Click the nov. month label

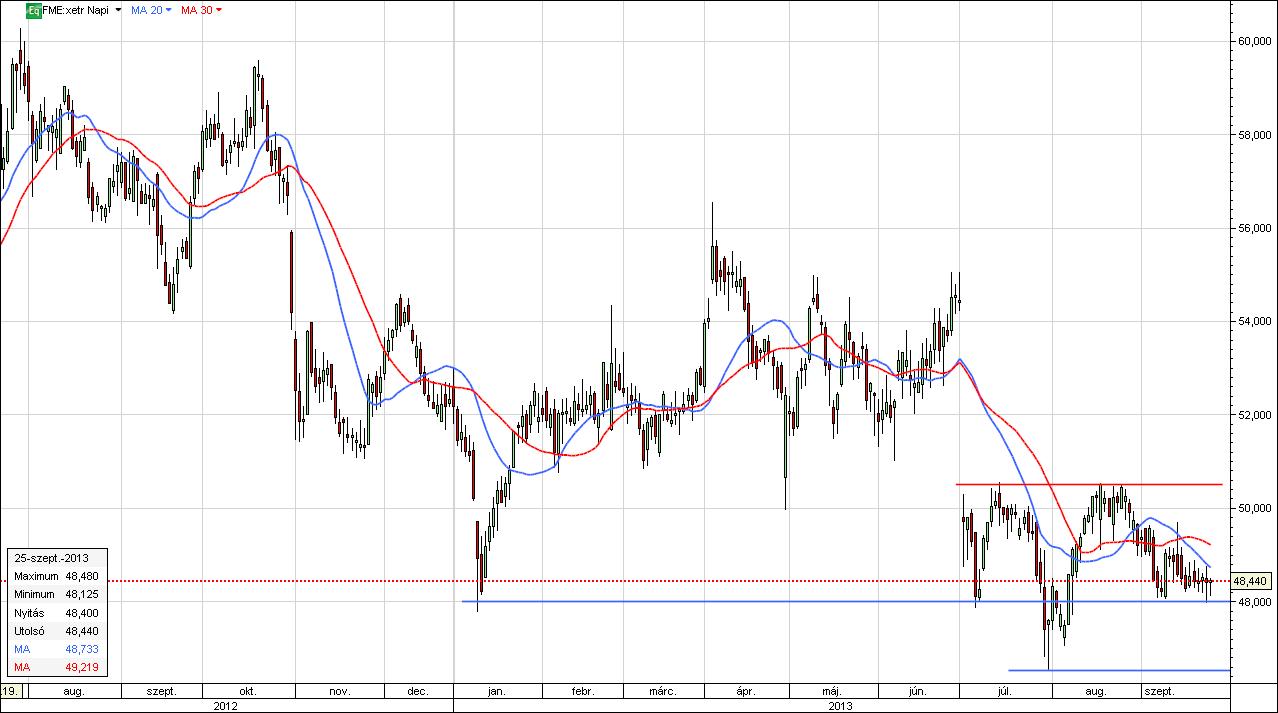pyautogui.click(x=339, y=691)
